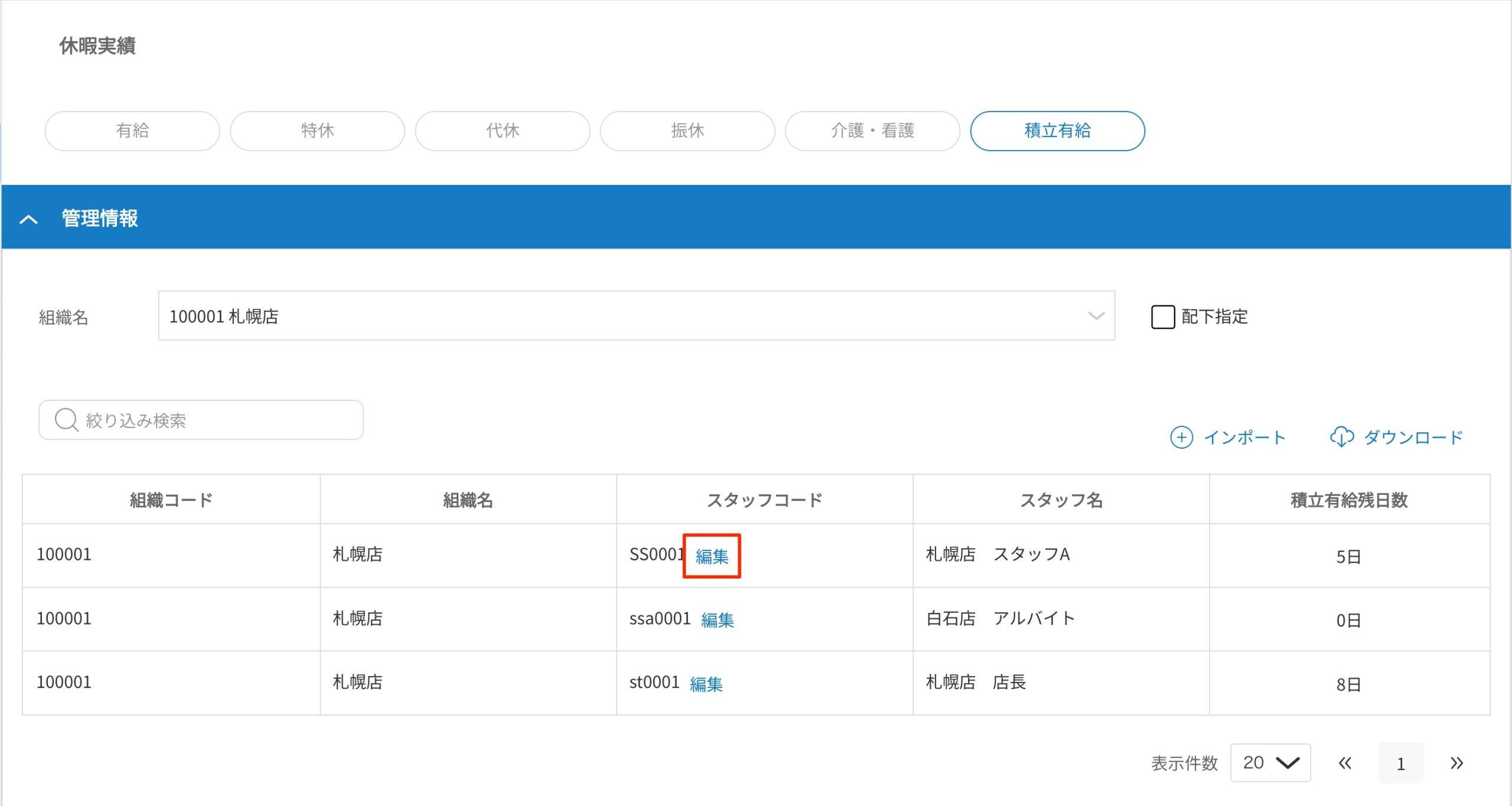
Task: Enable the 配下指定 checkbox
Action: tap(1163, 317)
